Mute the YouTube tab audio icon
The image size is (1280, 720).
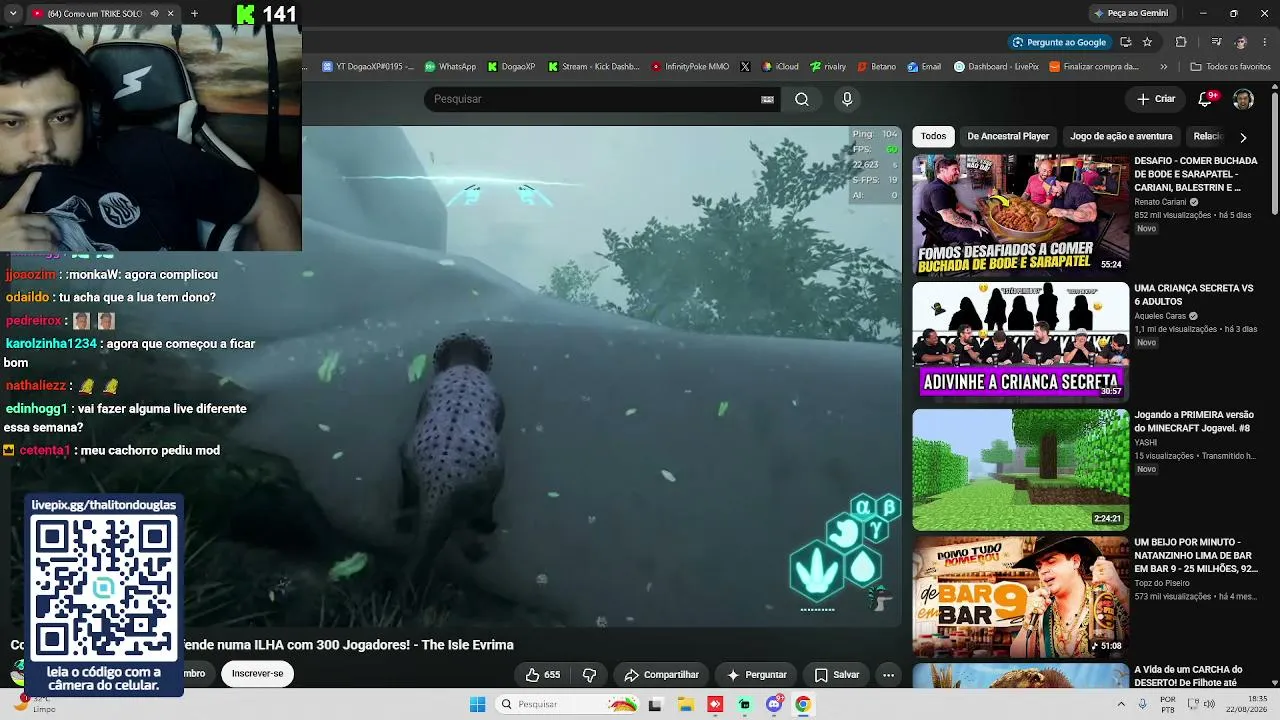point(154,14)
